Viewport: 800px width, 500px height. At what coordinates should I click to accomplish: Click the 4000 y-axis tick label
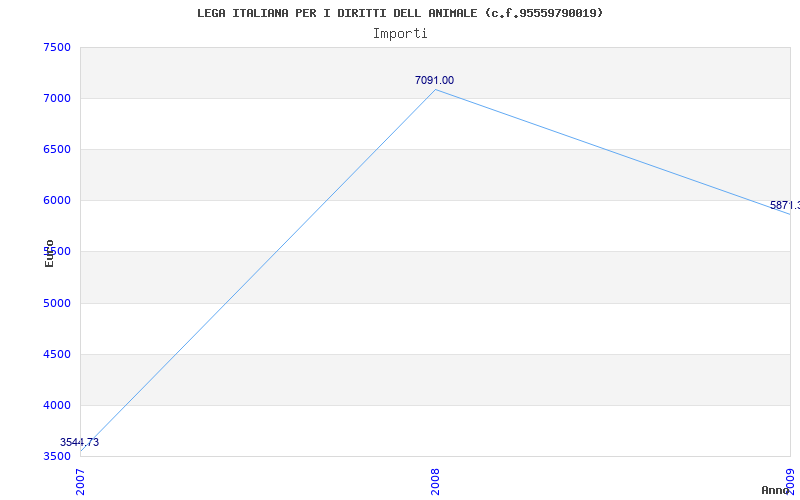click(57, 405)
